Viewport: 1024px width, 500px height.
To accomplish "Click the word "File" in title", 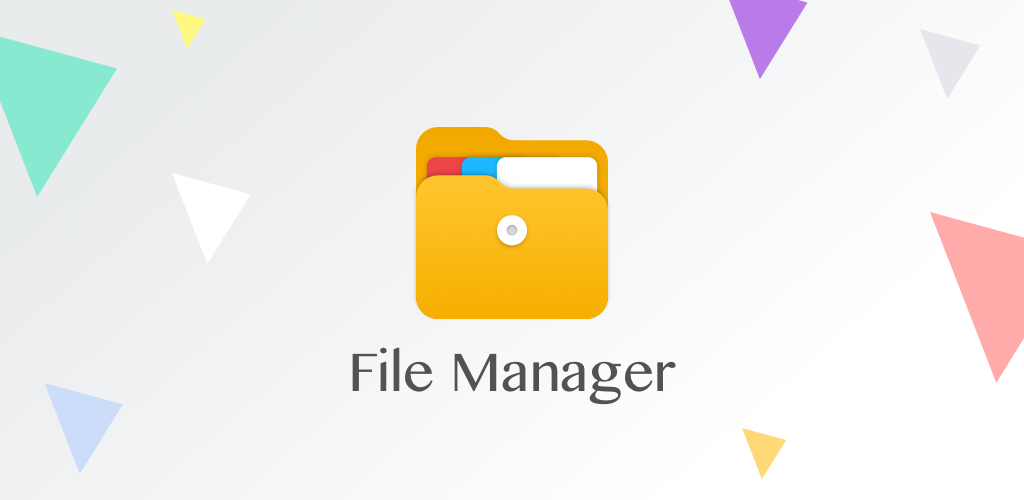I will (x=391, y=372).
